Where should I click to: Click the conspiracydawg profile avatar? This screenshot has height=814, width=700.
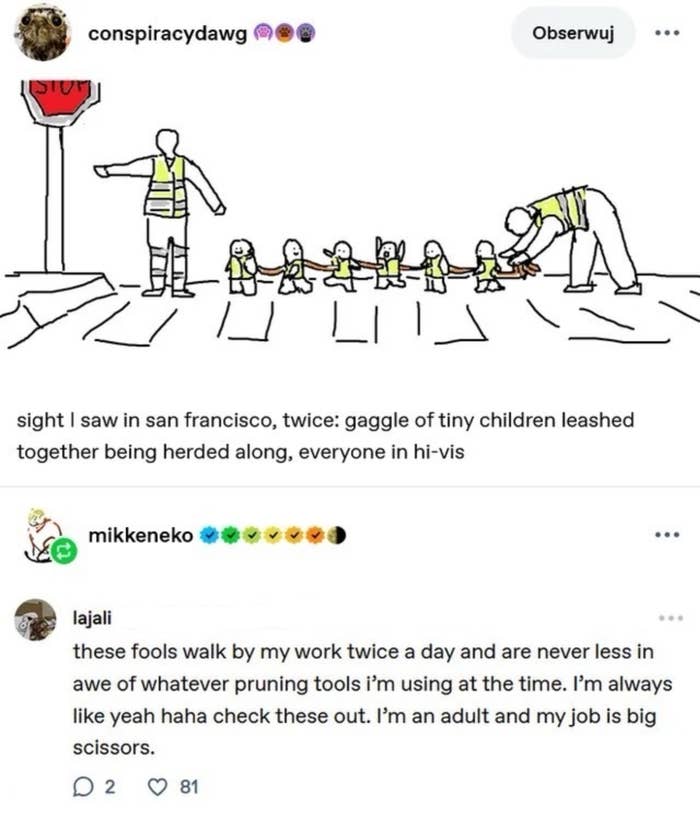coord(42,33)
